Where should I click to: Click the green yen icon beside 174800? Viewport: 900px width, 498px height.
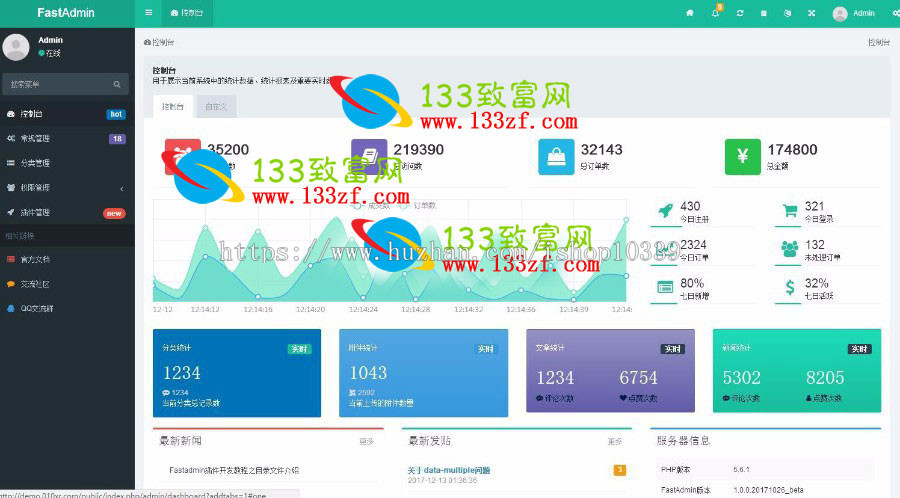point(743,157)
